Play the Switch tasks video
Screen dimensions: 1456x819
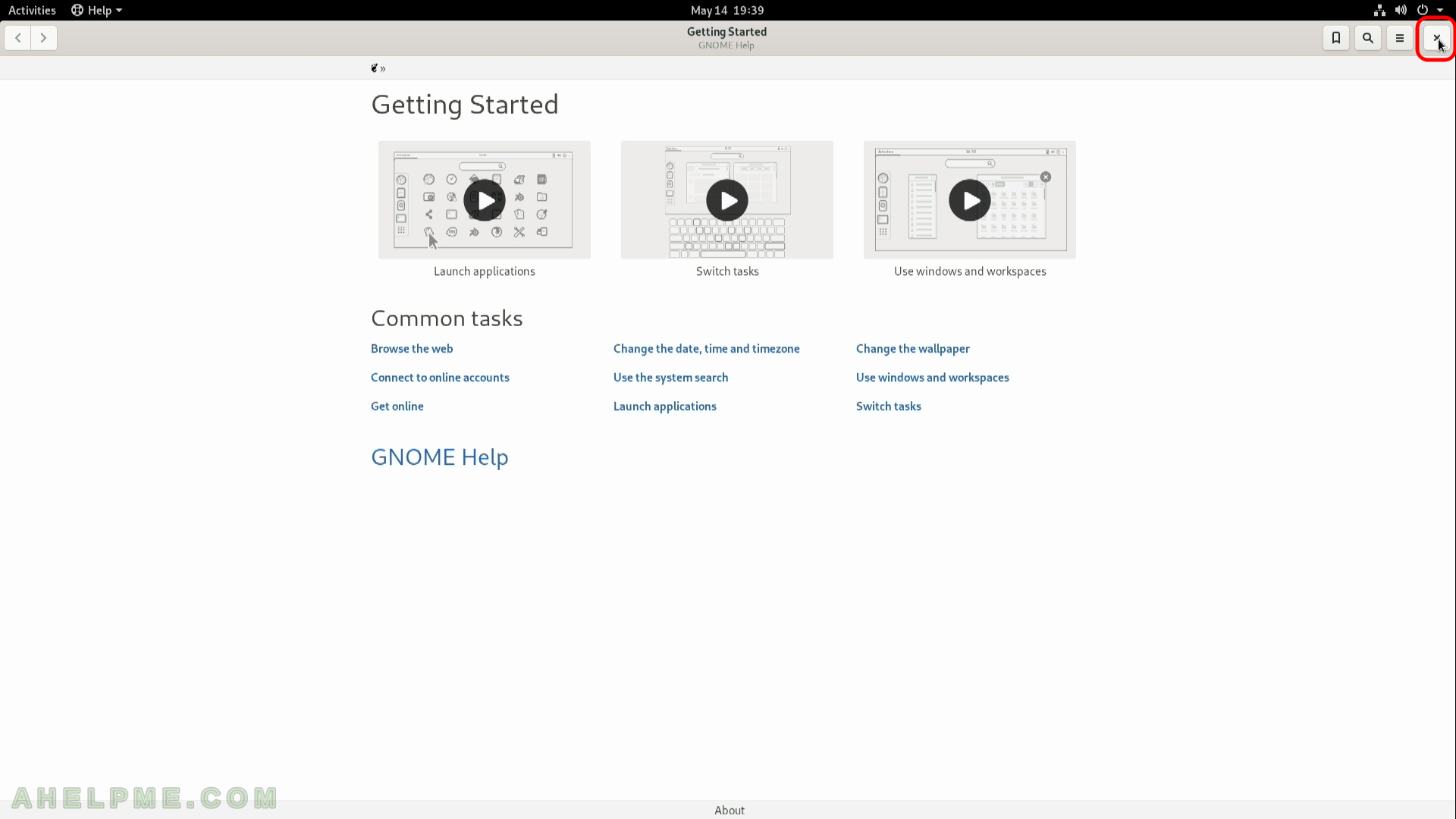(727, 200)
